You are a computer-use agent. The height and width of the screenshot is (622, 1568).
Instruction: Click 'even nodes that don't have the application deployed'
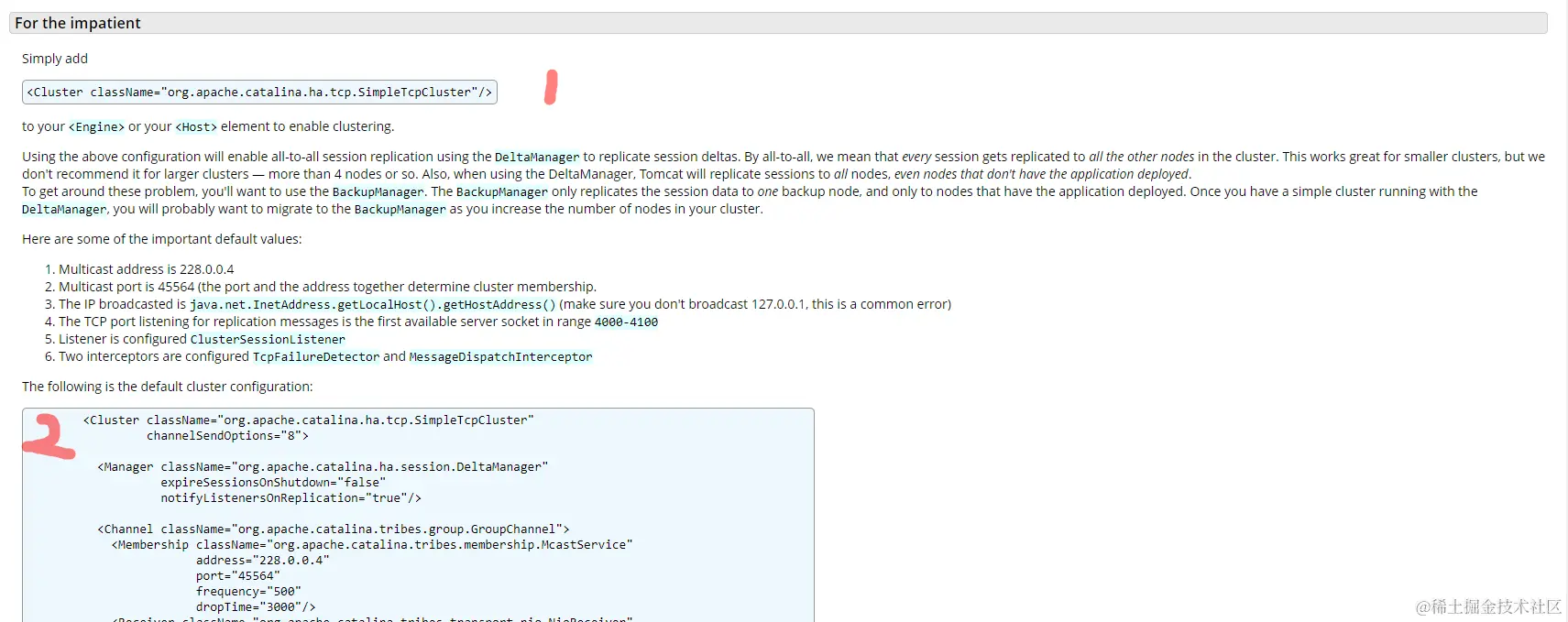point(1041,174)
